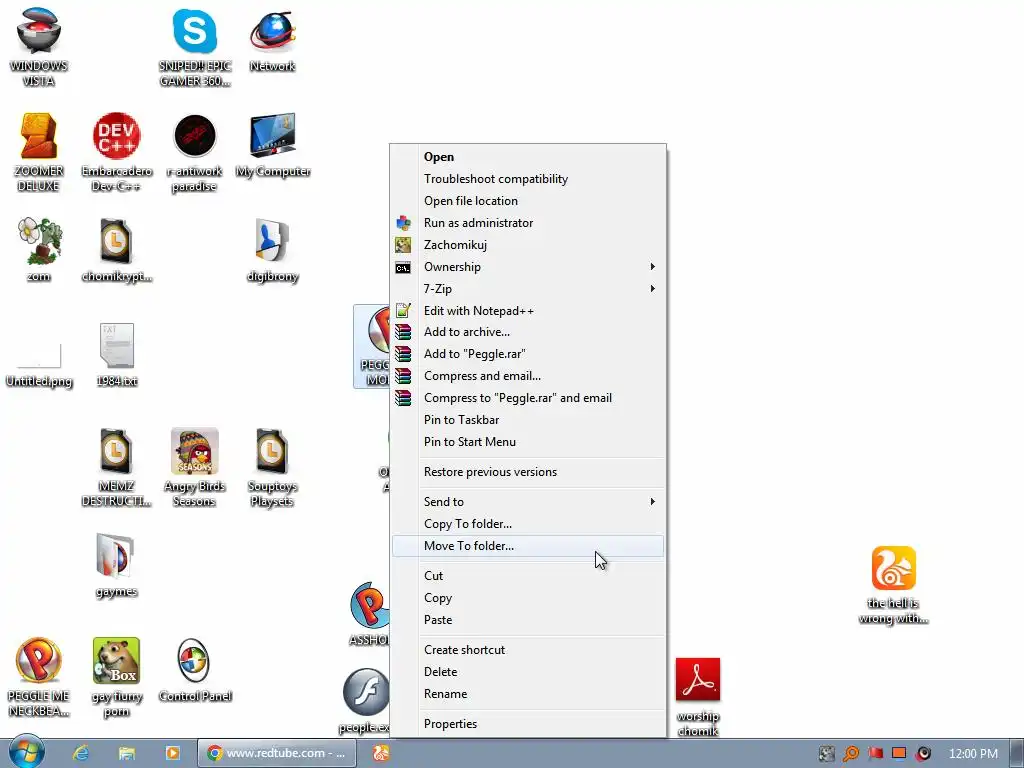1024x768 pixels.
Task: Click the magnifier tray icon
Action: (851, 754)
